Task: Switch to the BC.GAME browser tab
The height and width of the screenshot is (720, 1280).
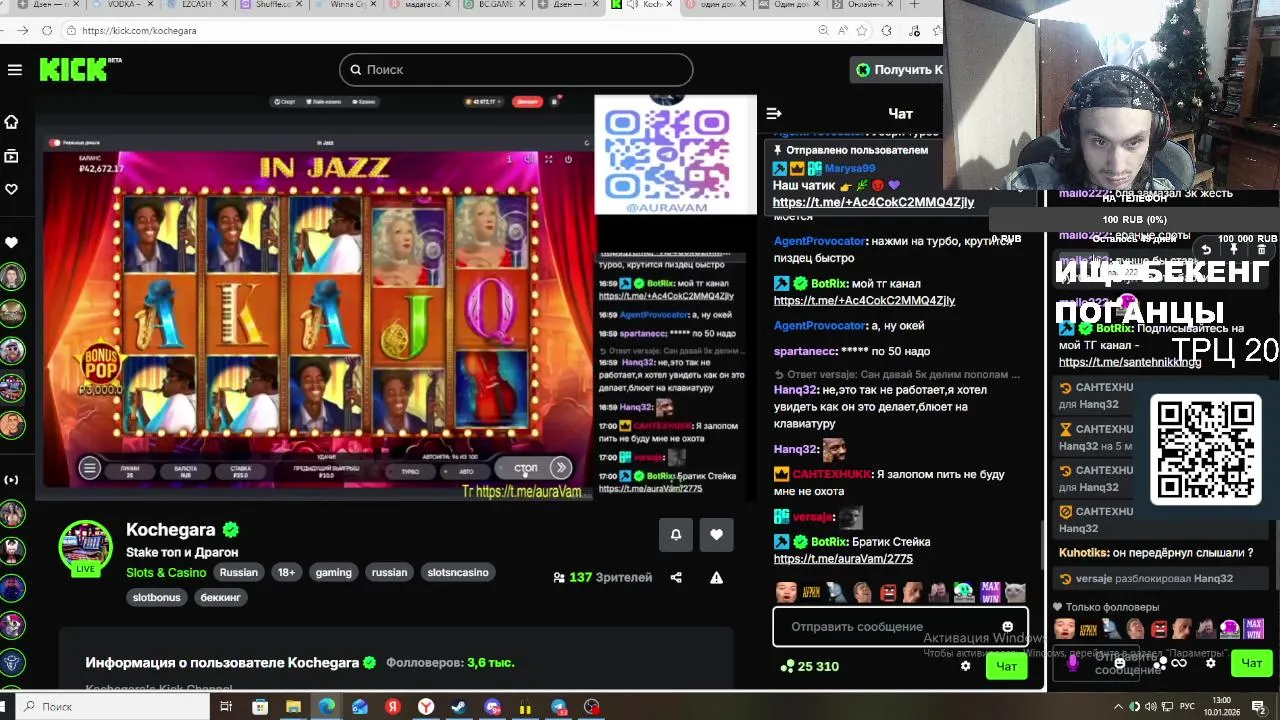Action: (x=495, y=5)
